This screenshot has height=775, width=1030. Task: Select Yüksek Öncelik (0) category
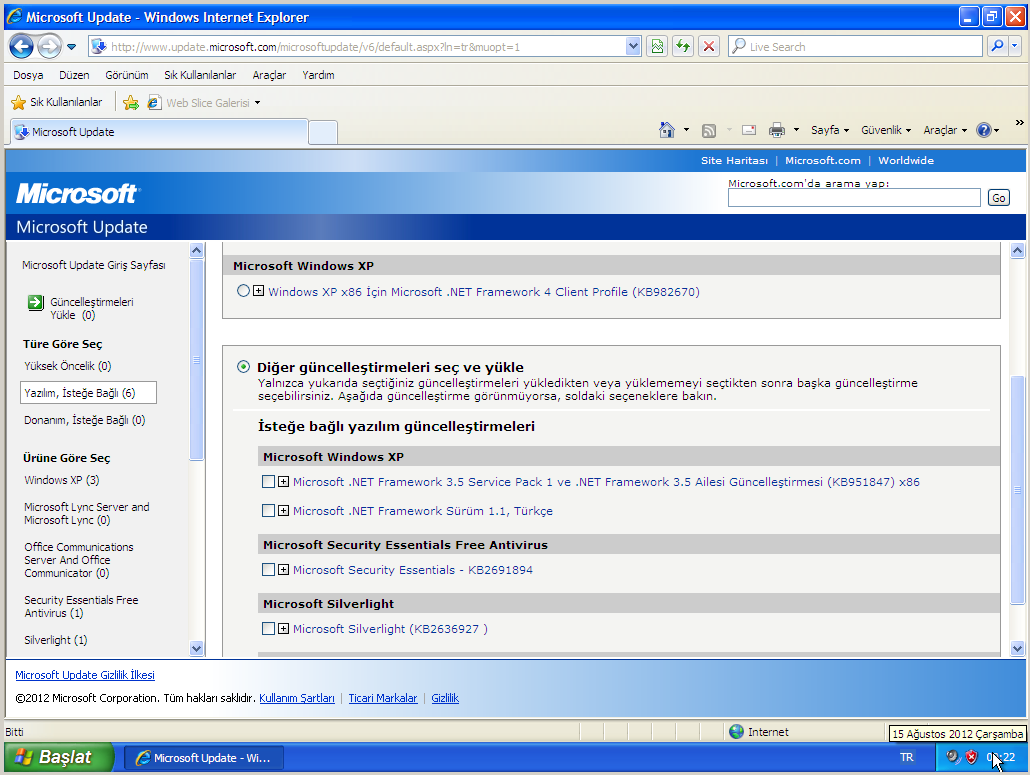[67, 366]
